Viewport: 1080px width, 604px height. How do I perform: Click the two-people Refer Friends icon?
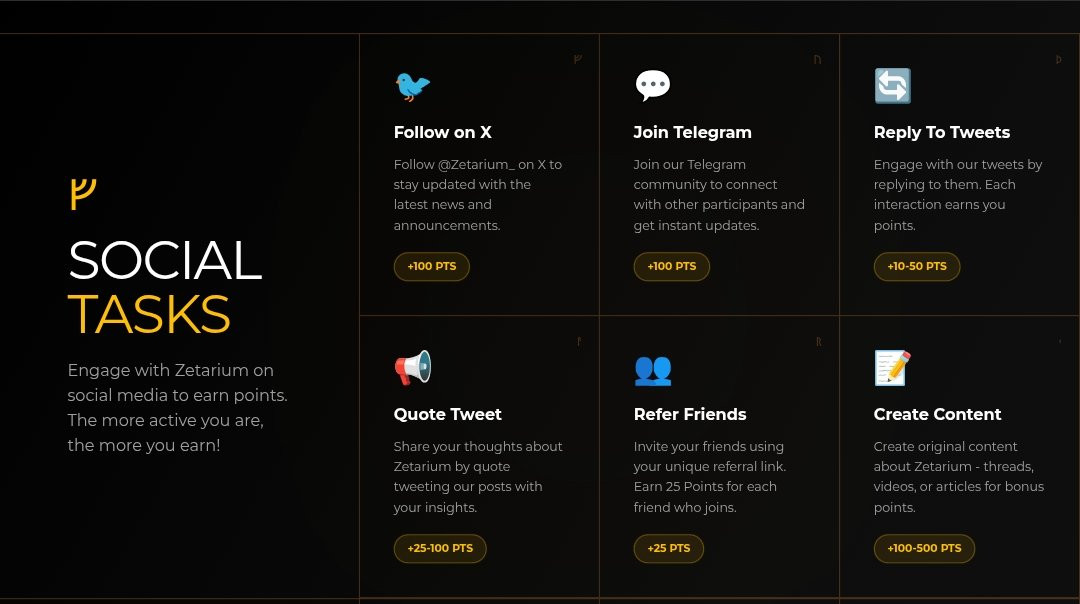pos(652,369)
